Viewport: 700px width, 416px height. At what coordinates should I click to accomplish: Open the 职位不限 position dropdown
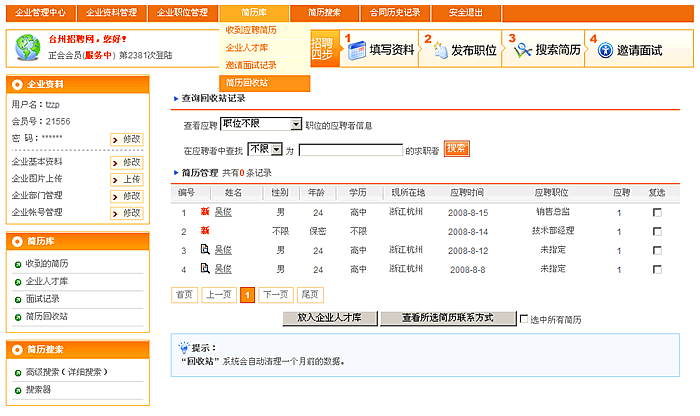point(296,124)
